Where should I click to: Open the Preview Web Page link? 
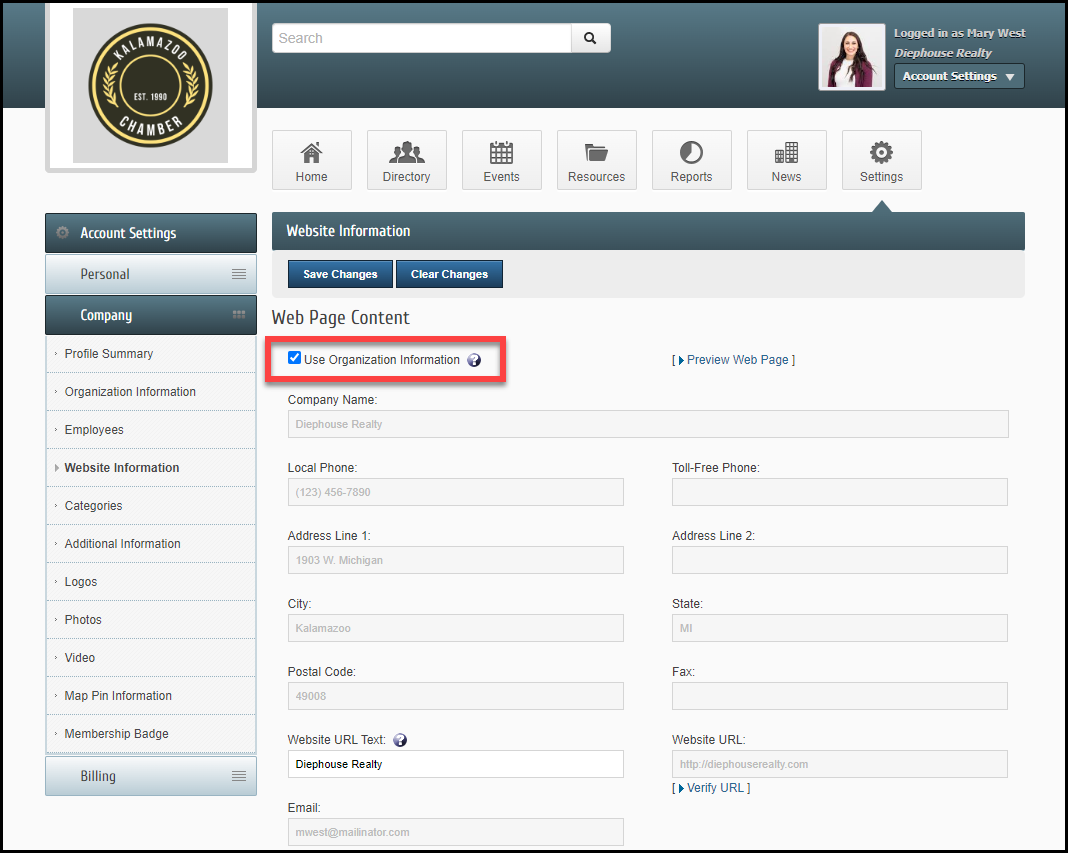pos(737,360)
